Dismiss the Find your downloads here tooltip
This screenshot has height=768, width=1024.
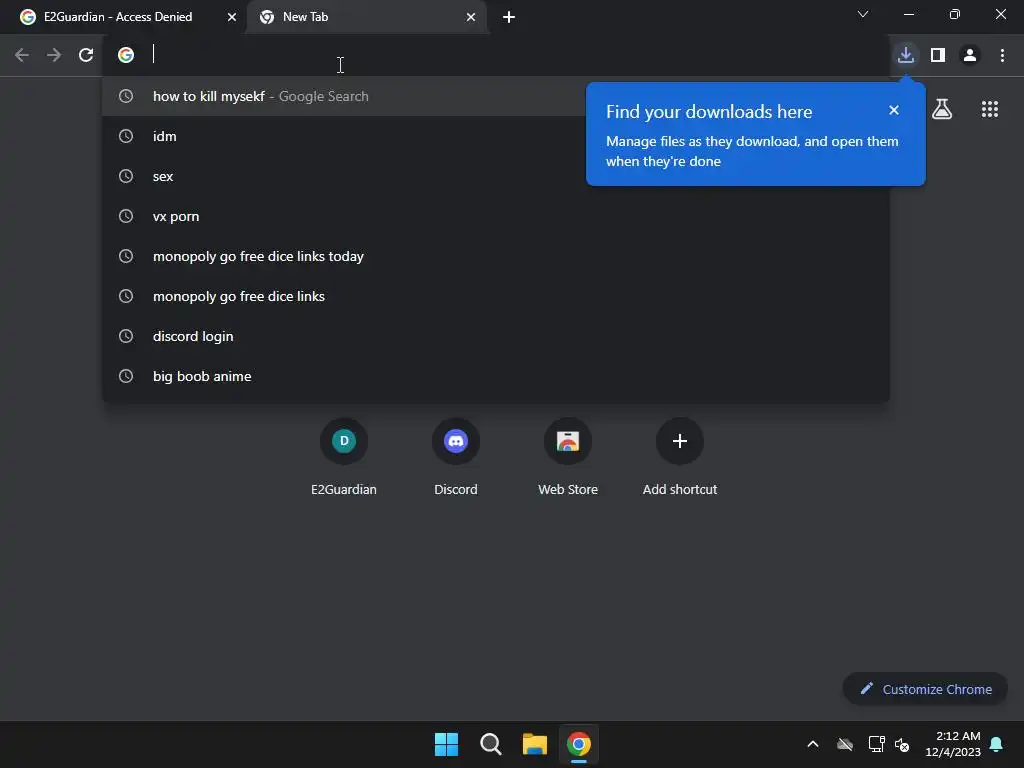pos(894,110)
